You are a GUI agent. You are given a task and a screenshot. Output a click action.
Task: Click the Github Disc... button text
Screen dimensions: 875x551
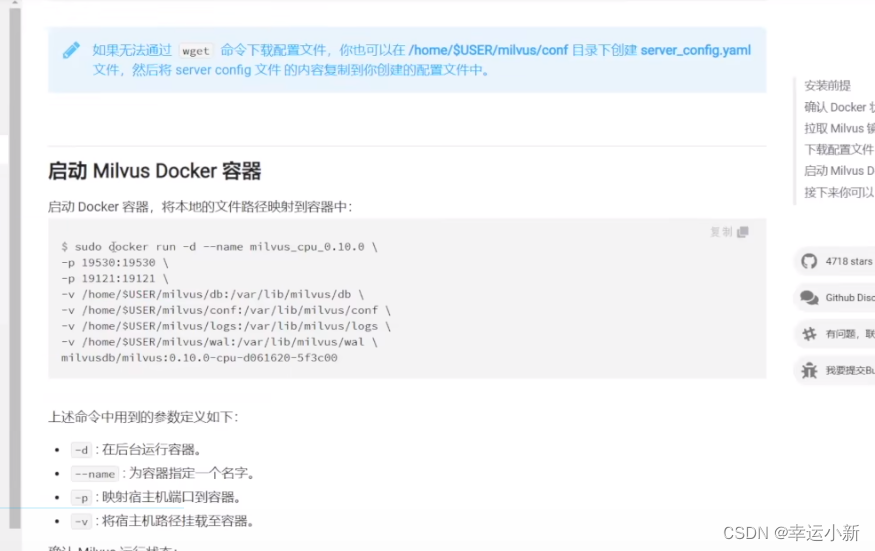pyautogui.click(x=850, y=298)
